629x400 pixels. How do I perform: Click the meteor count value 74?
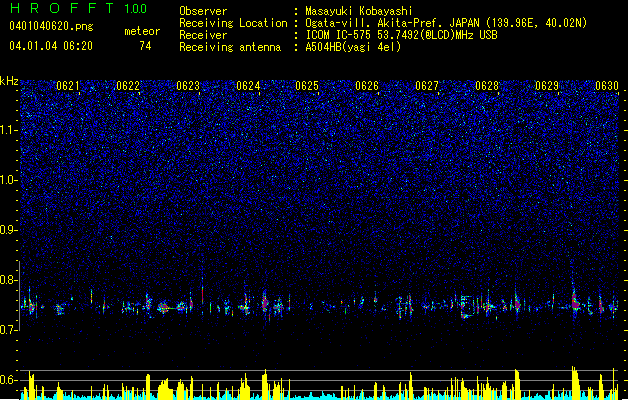coord(145,46)
